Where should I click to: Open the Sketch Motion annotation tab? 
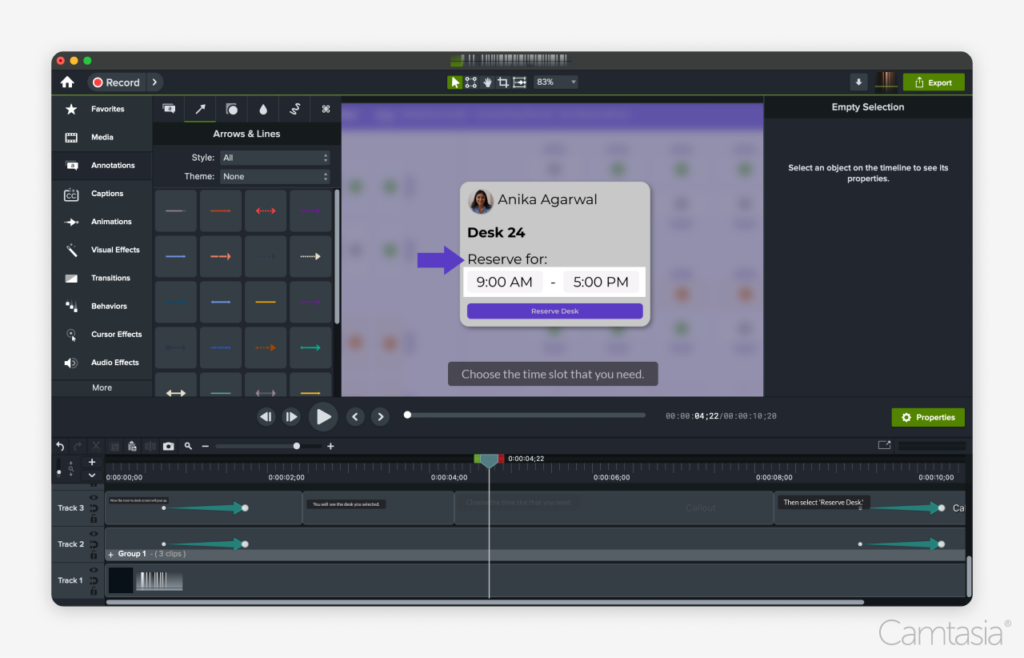click(295, 109)
